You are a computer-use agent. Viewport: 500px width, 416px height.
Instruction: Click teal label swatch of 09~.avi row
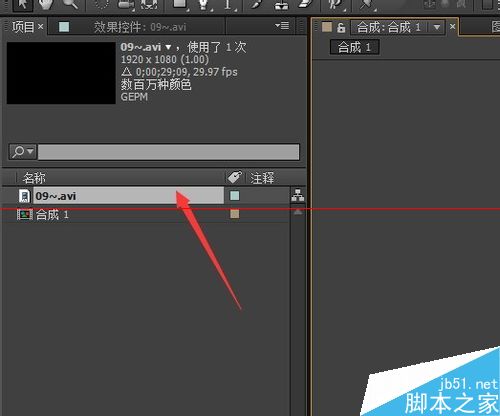(235, 196)
